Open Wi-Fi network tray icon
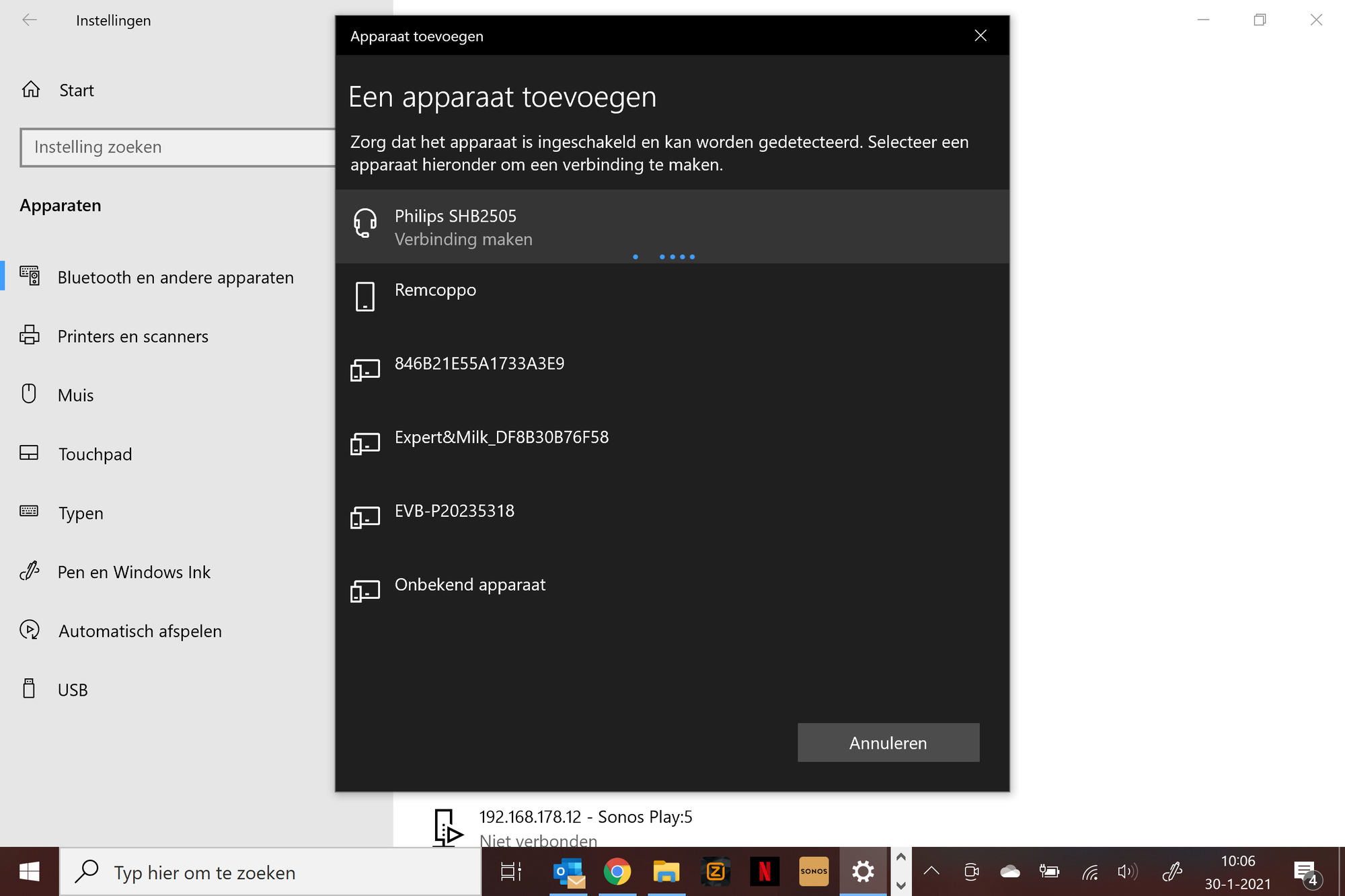This screenshot has height=896, width=1345. pos(1089,872)
